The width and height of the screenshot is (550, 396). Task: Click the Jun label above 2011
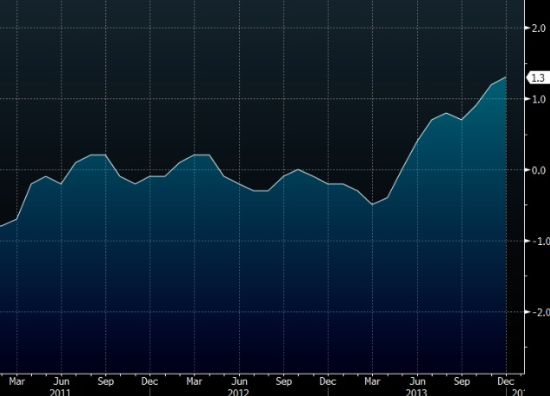(x=61, y=381)
